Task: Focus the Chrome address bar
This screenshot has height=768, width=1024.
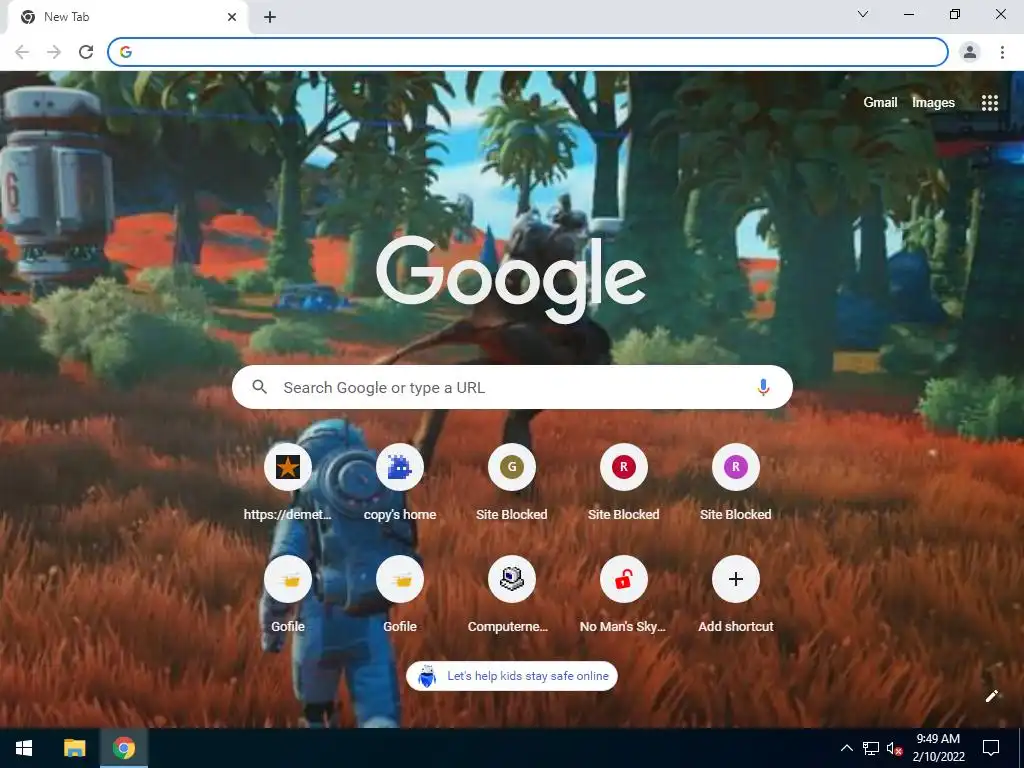Action: coord(528,52)
